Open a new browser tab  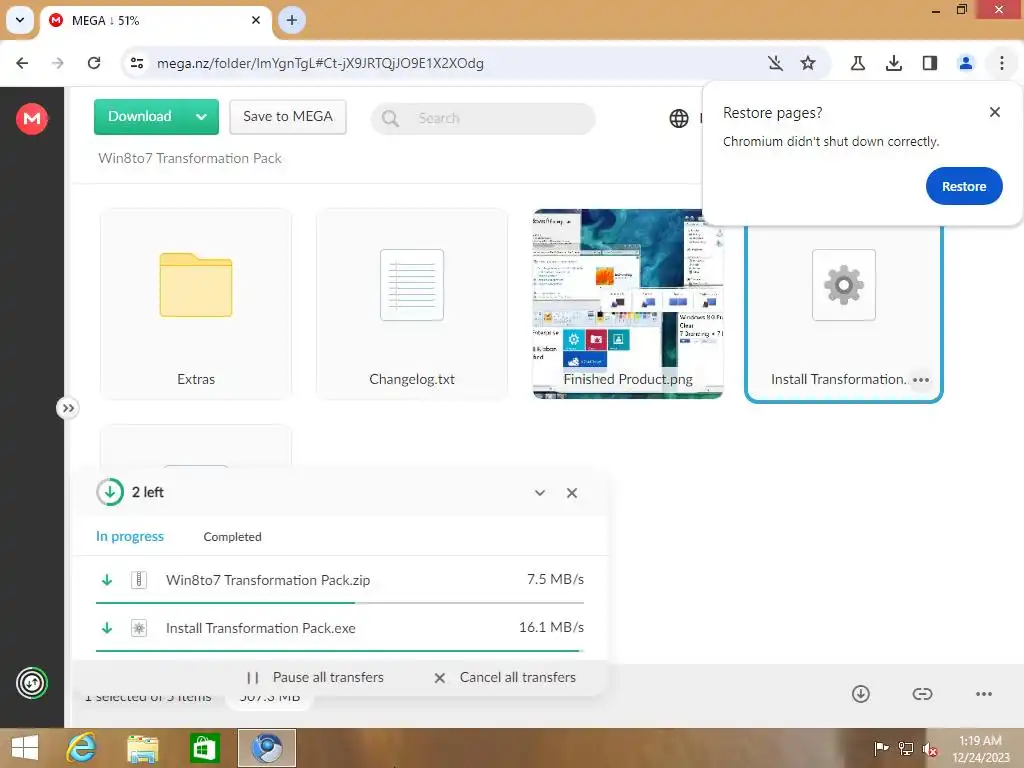[x=291, y=20]
